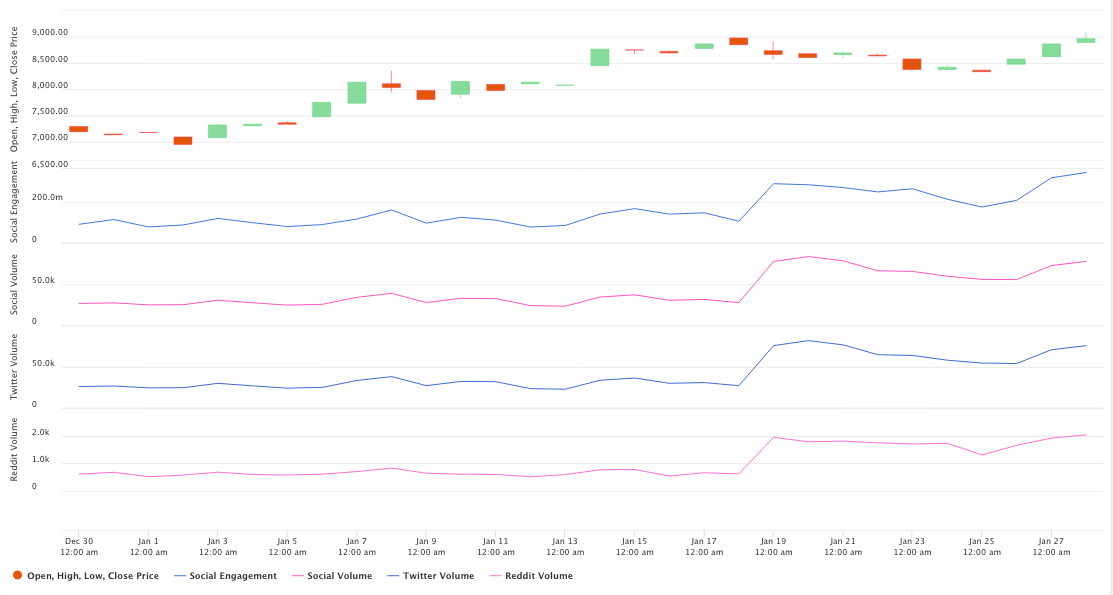
Task: Click the Social Volume line point at Jan 19
Action: (x=773, y=261)
